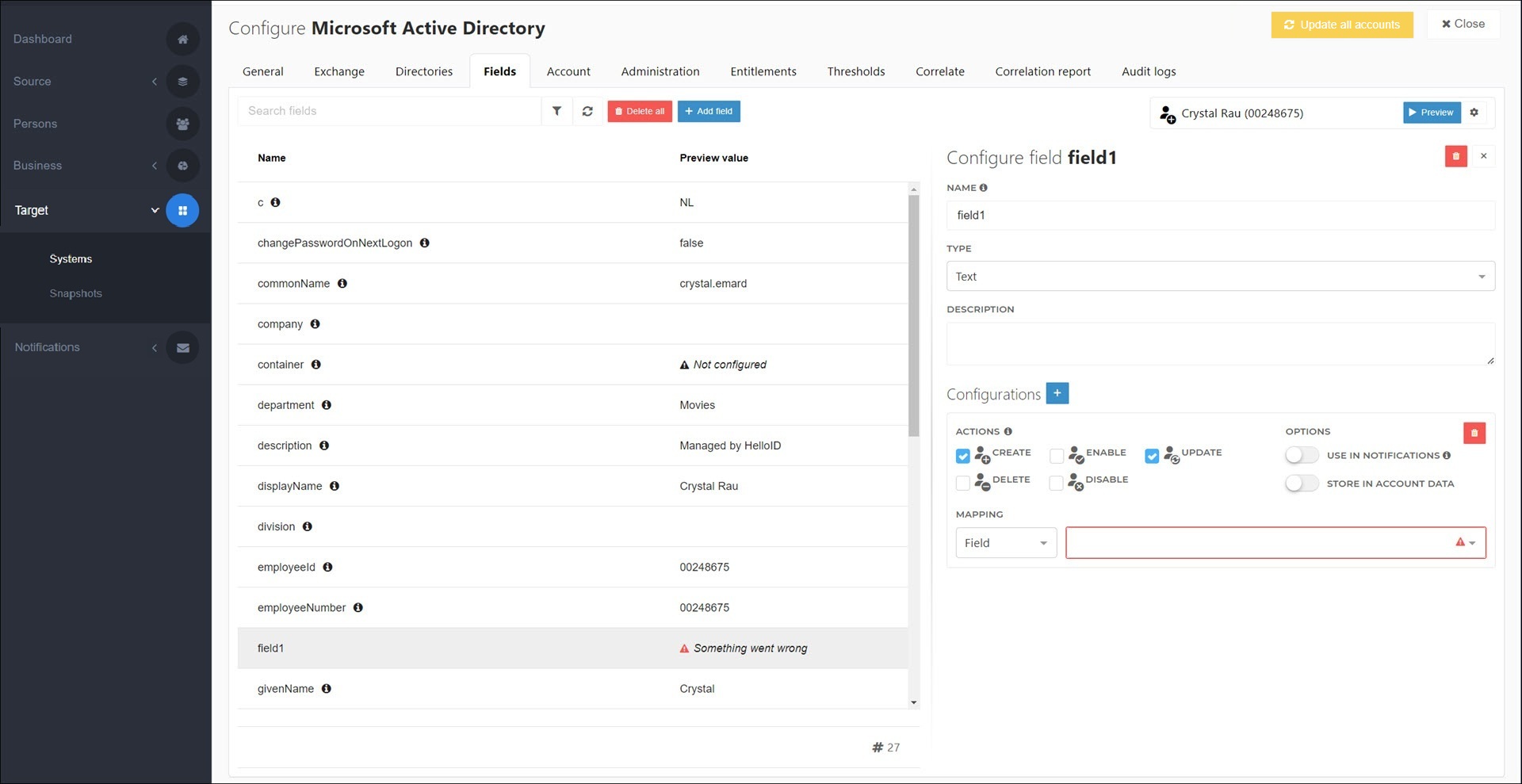Delete the configuration block
The height and width of the screenshot is (784, 1522).
pos(1474,433)
